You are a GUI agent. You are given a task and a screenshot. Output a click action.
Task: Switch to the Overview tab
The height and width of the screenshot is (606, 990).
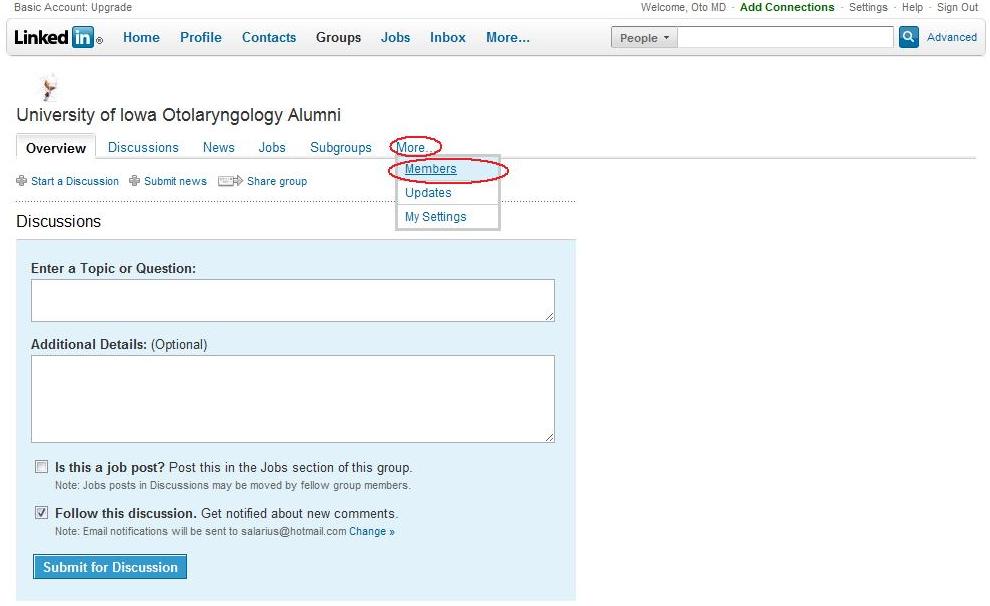click(x=56, y=148)
